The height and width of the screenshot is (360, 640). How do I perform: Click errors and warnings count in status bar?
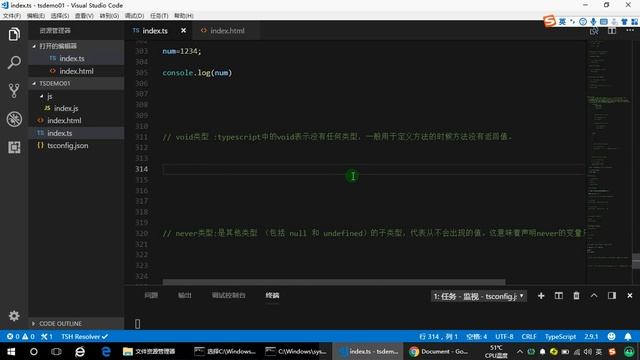21,336
